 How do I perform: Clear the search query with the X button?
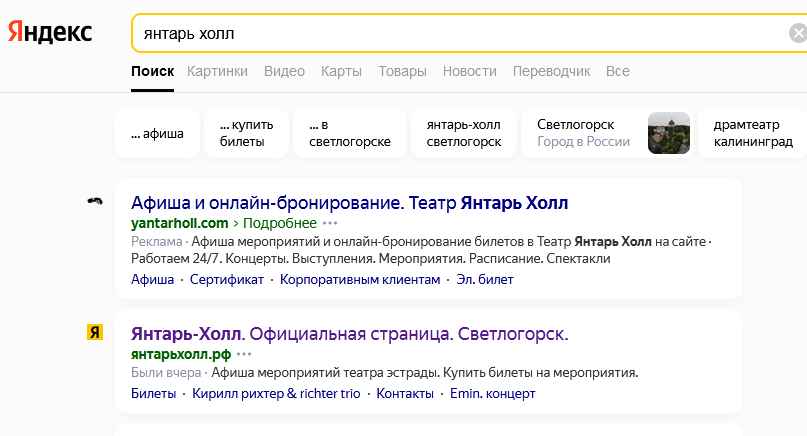point(798,34)
